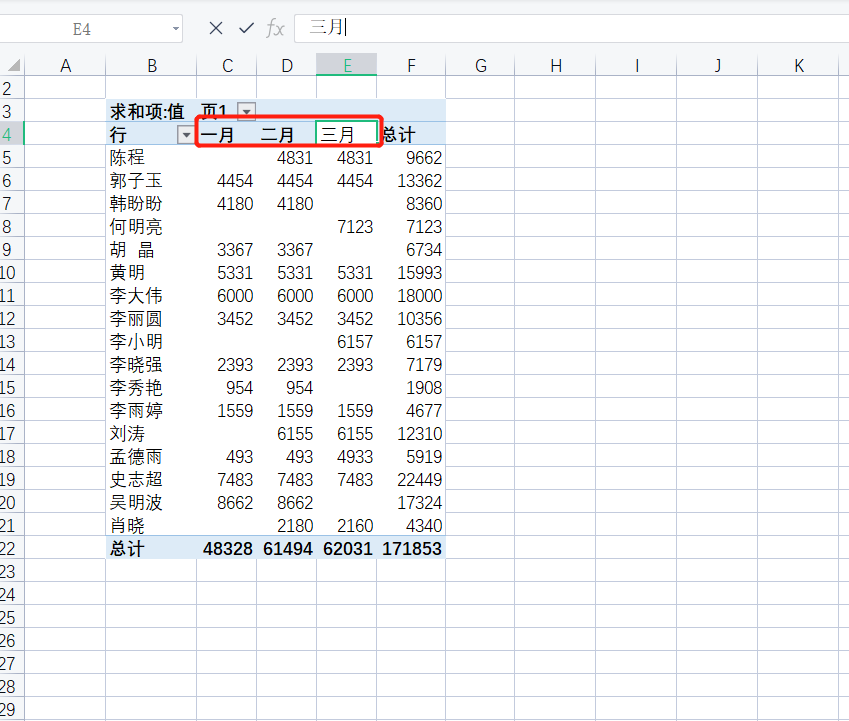
Task: Click the select-all corner triangle
Action: coord(13,65)
